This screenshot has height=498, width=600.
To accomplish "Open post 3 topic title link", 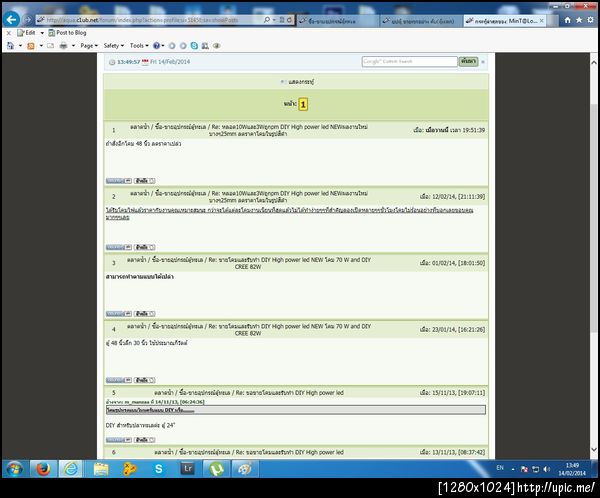I will tap(248, 263).
